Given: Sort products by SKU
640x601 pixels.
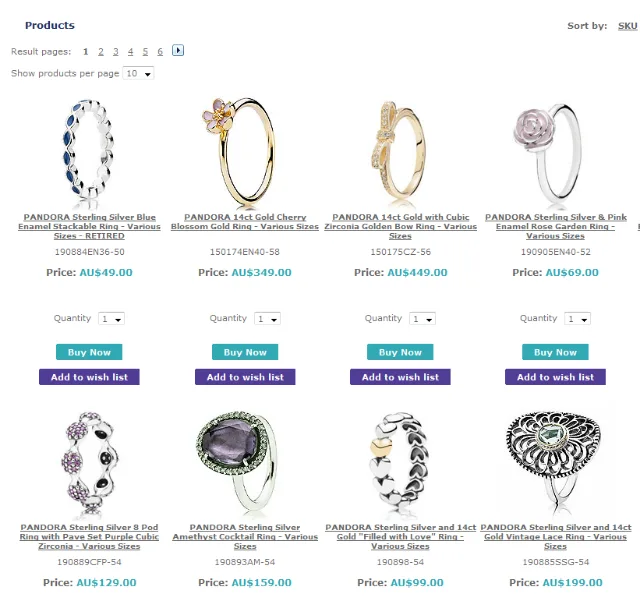Looking at the screenshot, I should point(627,26).
